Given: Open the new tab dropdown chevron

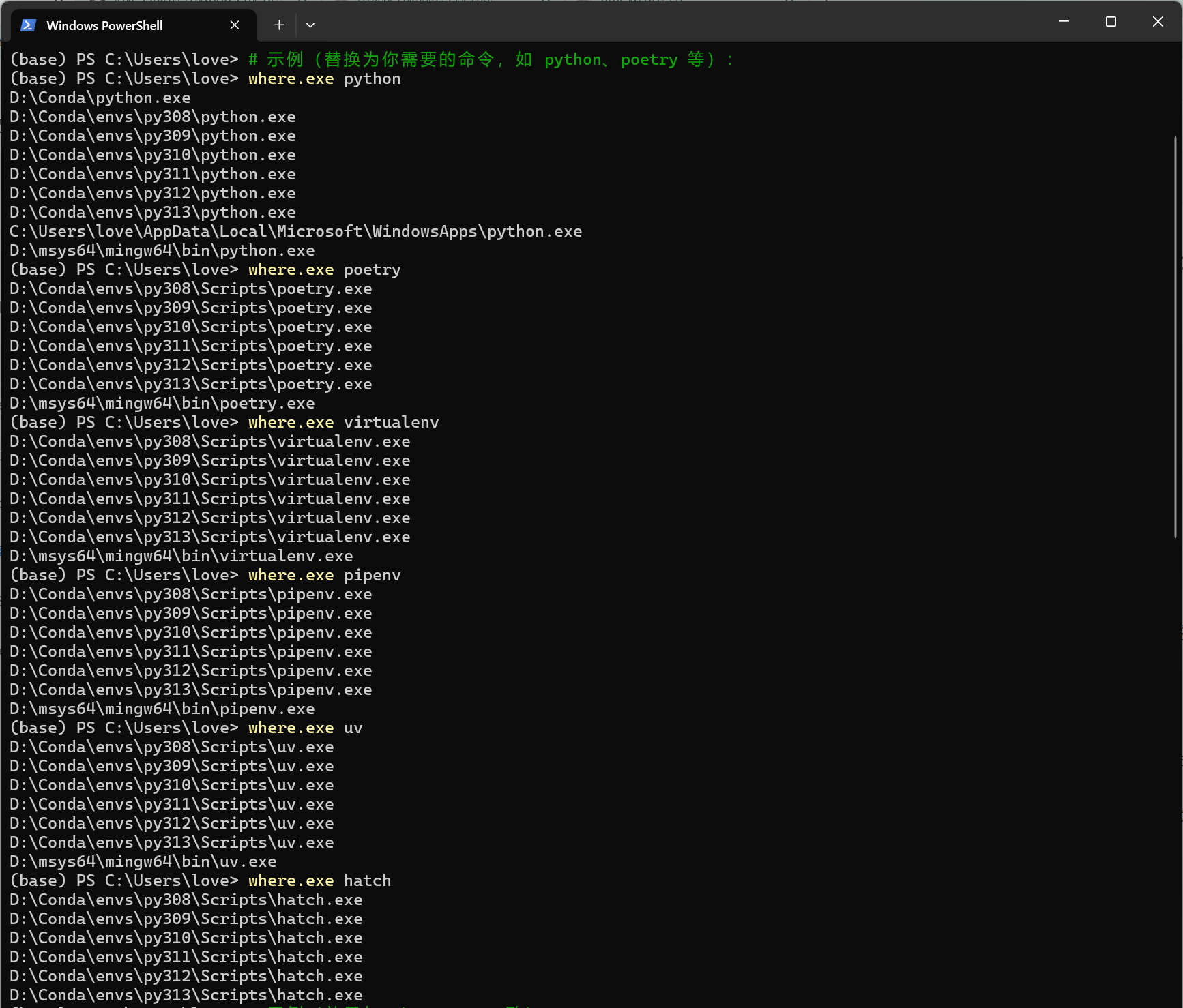Looking at the screenshot, I should 310,25.
